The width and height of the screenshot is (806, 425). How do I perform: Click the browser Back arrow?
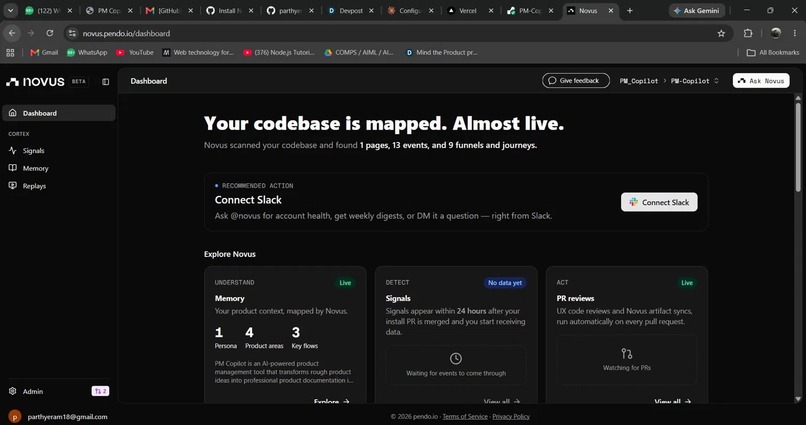coord(12,33)
